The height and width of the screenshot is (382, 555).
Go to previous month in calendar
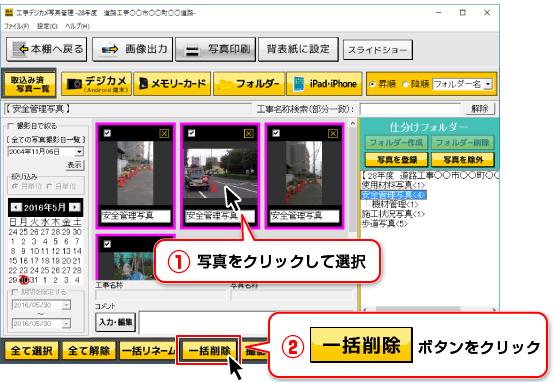16,207
